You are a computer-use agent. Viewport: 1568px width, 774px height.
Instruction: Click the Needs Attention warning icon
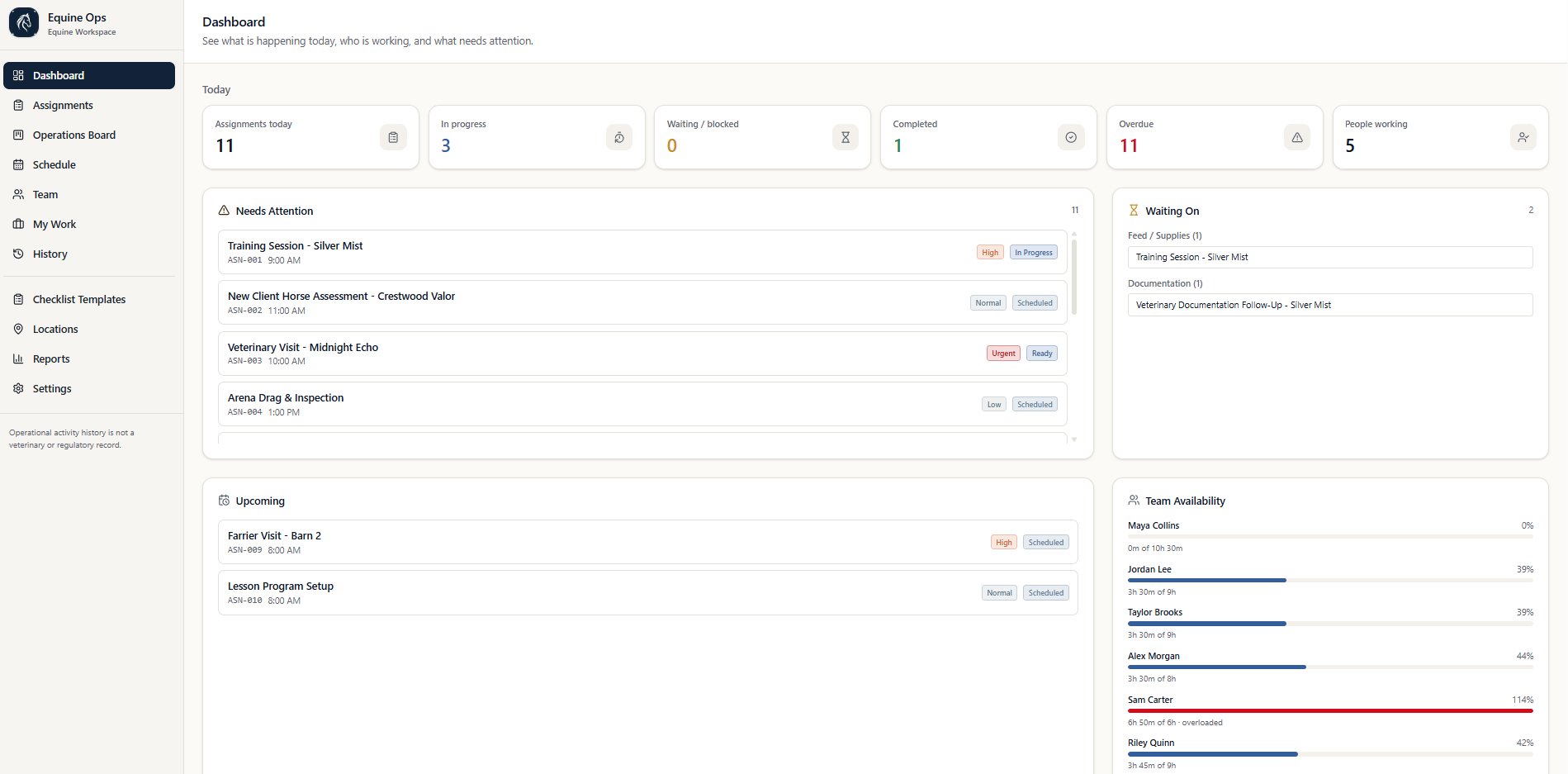(224, 211)
